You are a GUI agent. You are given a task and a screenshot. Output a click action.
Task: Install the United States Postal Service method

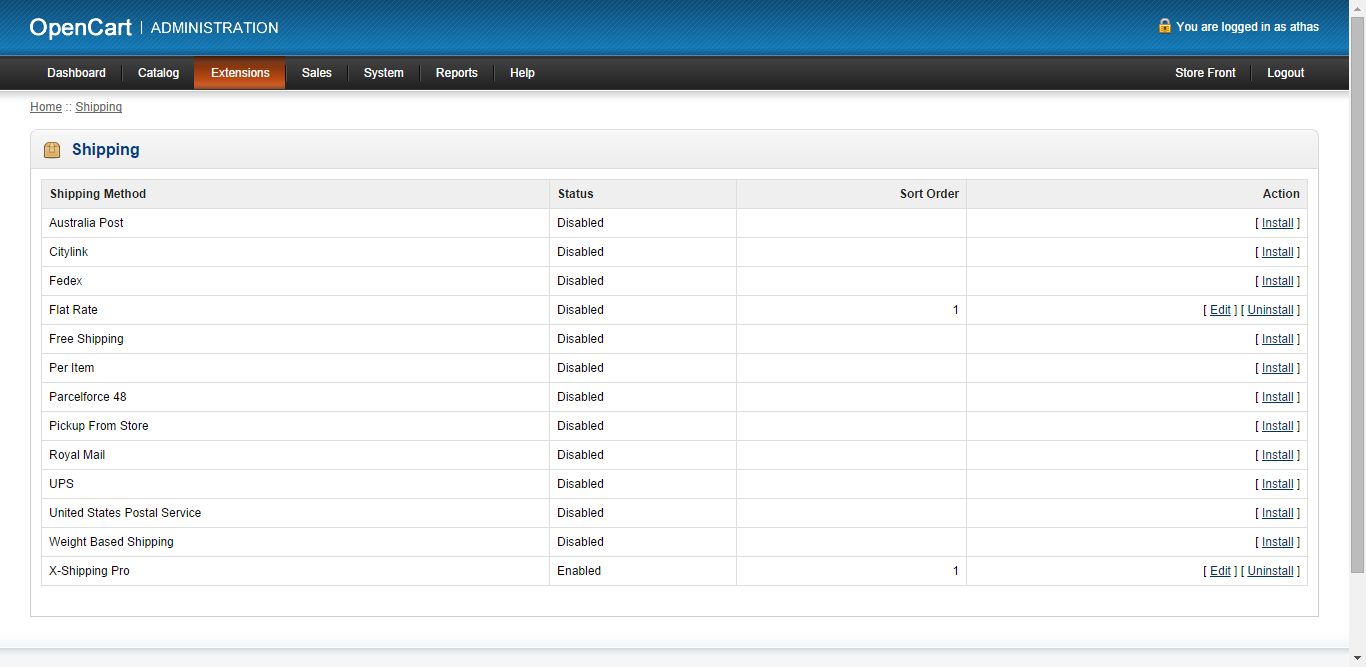coord(1278,513)
